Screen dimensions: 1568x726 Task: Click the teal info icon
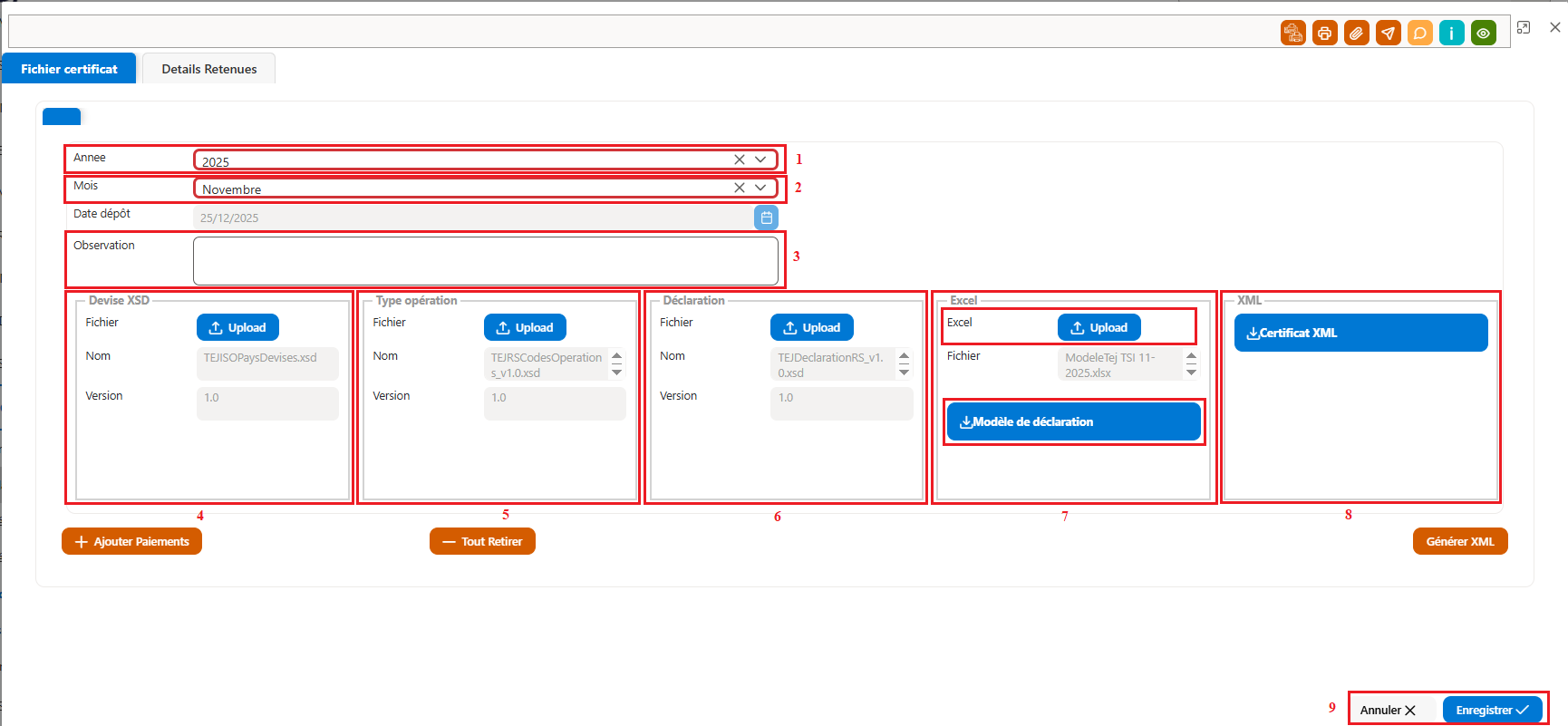tap(1452, 33)
